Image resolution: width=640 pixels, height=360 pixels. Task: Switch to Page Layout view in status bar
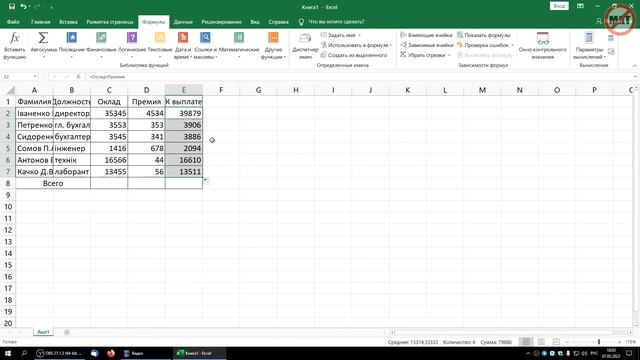[x=541, y=342]
